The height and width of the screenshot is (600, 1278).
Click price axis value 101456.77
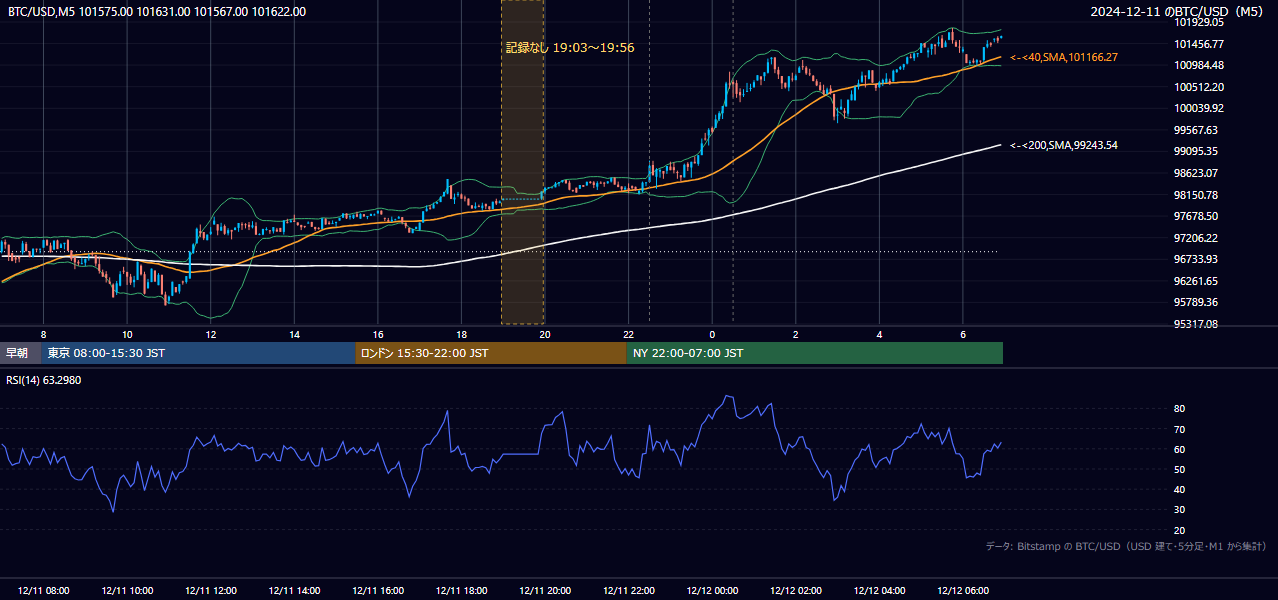click(1198, 44)
